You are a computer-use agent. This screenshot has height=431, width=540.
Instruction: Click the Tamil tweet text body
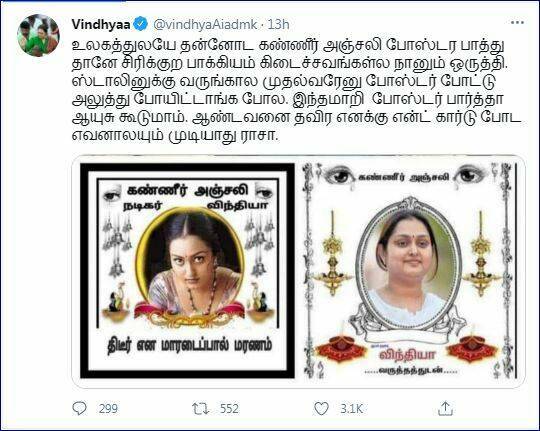pos(296,91)
